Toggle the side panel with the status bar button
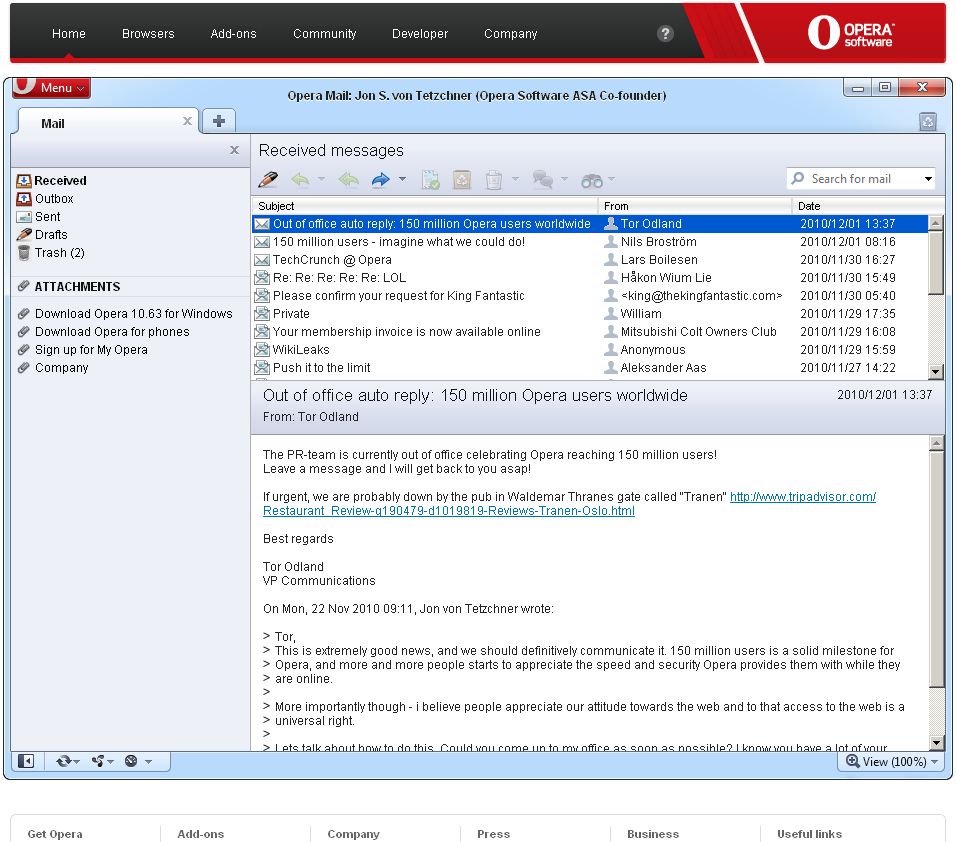Image resolution: width=956 pixels, height=842 pixels. (26, 761)
